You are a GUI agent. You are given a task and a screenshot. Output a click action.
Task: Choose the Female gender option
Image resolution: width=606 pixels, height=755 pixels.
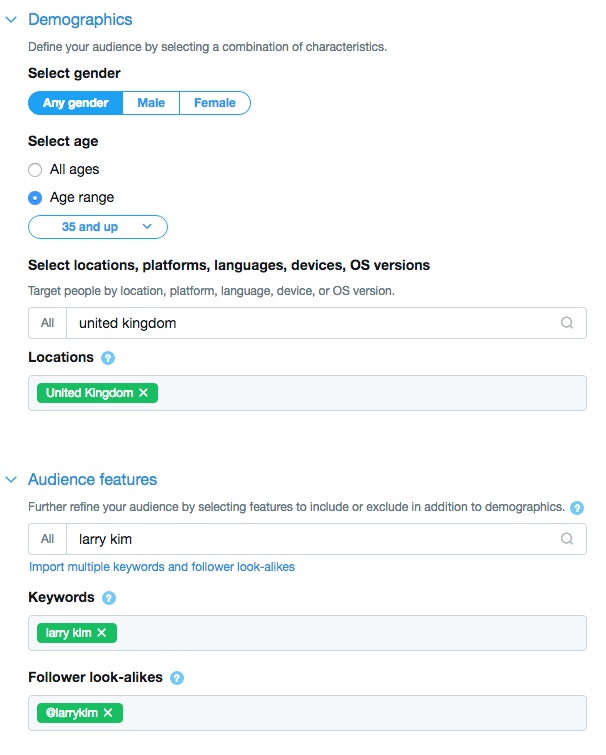tap(215, 103)
